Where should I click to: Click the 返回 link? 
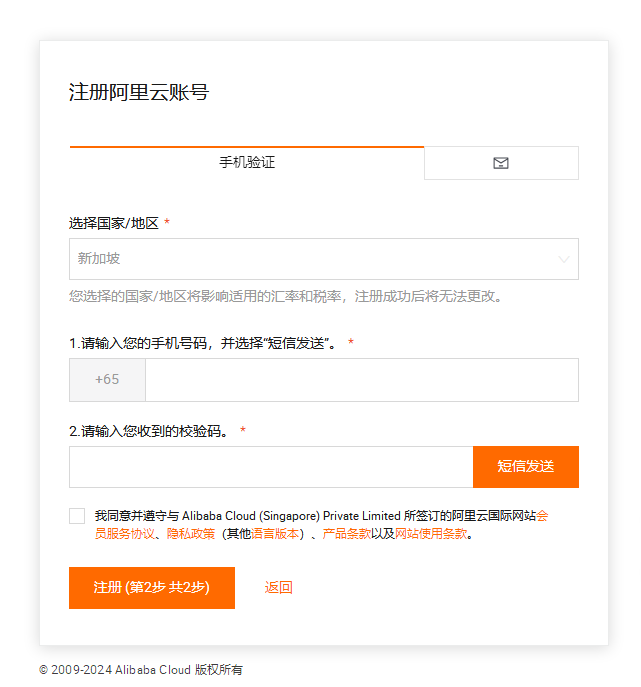(x=279, y=588)
